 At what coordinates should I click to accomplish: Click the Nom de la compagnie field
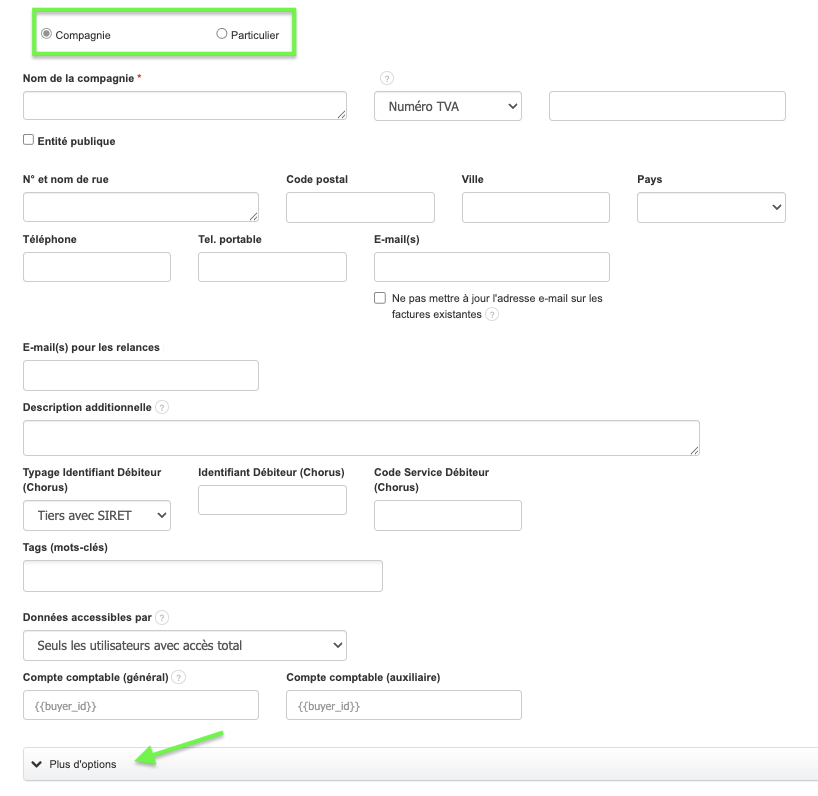coord(184,106)
